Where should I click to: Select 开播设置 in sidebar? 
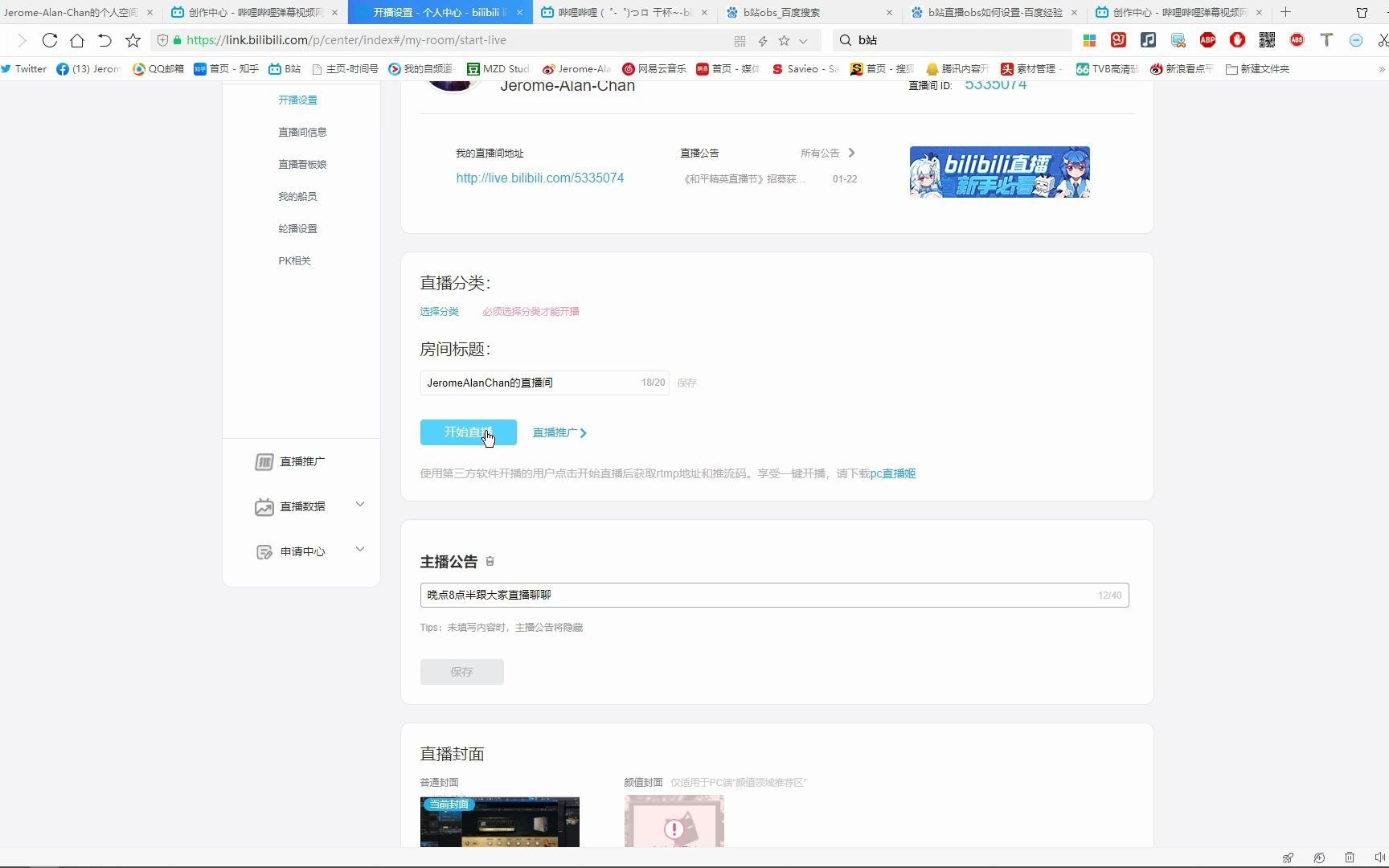pos(297,100)
